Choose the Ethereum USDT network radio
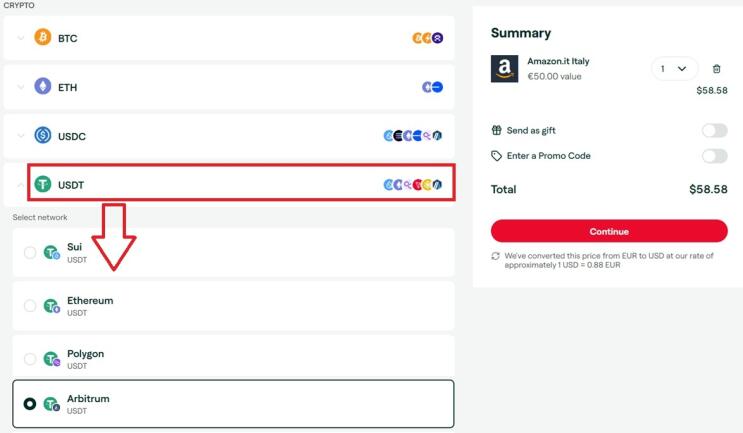 tap(30, 306)
